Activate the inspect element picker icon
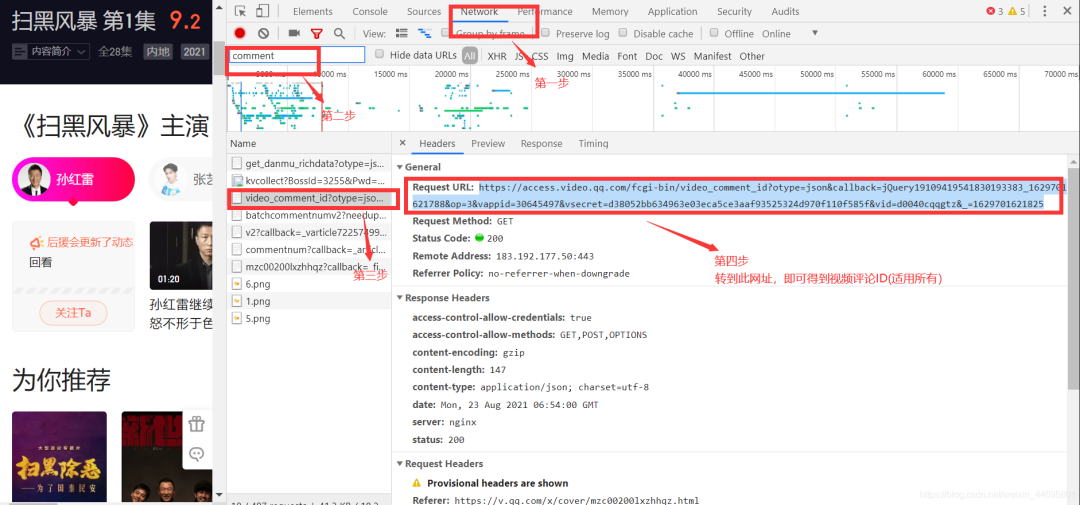Viewport: 1080px width, 505px height. [240, 11]
